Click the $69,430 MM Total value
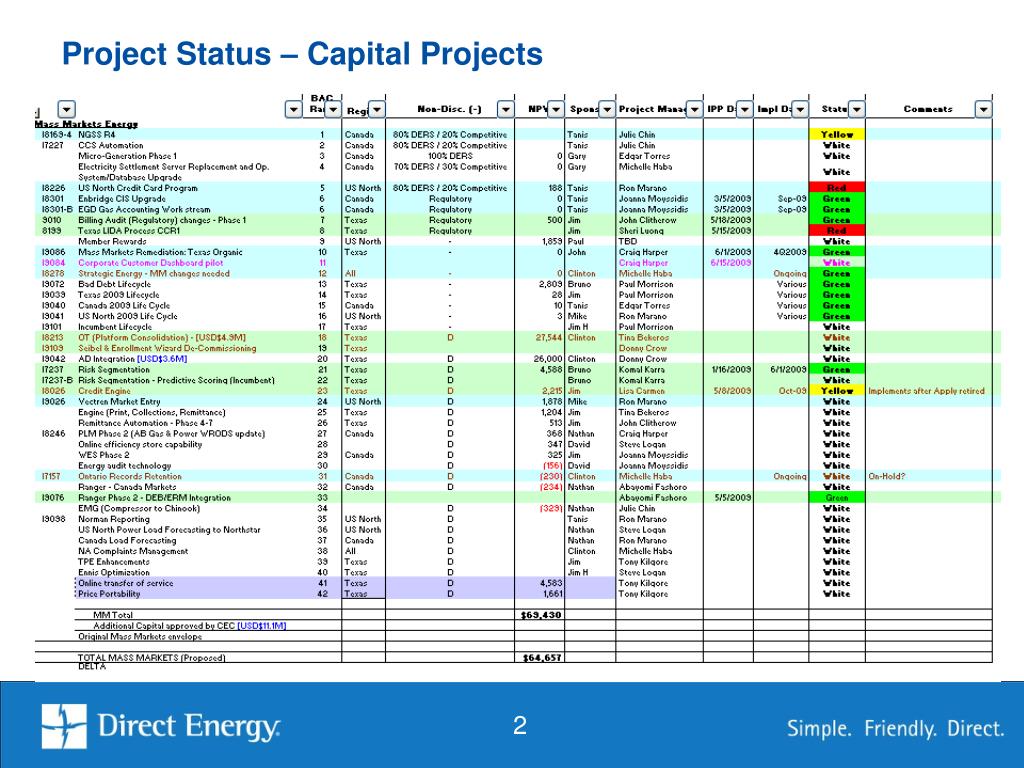 541,615
